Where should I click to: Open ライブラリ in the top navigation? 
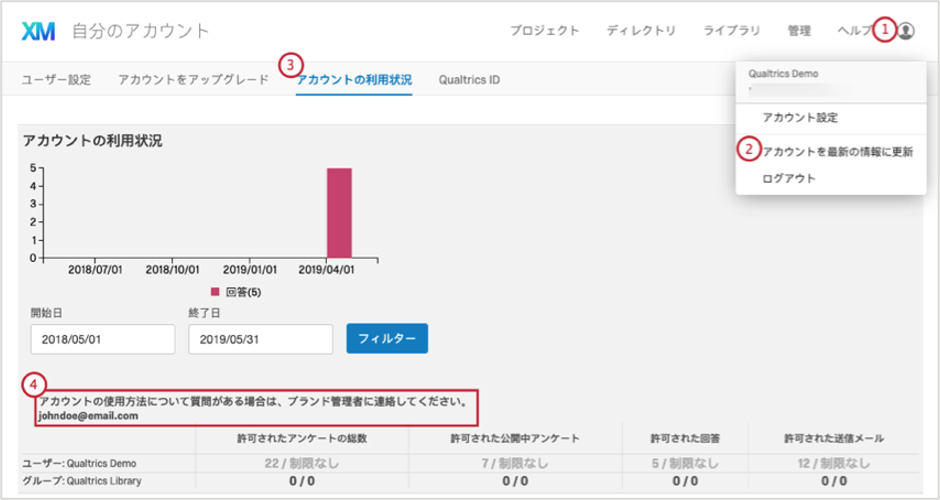coord(731,31)
